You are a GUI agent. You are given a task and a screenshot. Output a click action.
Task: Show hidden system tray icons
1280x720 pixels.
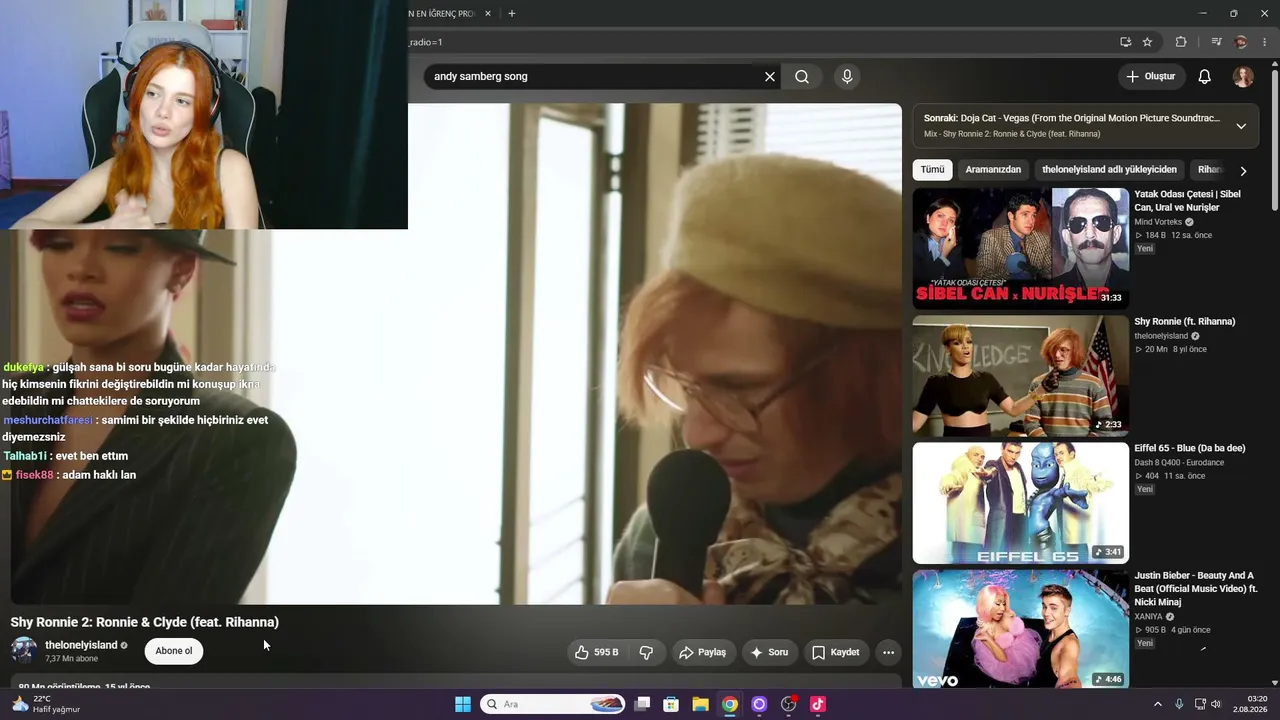(1158, 704)
